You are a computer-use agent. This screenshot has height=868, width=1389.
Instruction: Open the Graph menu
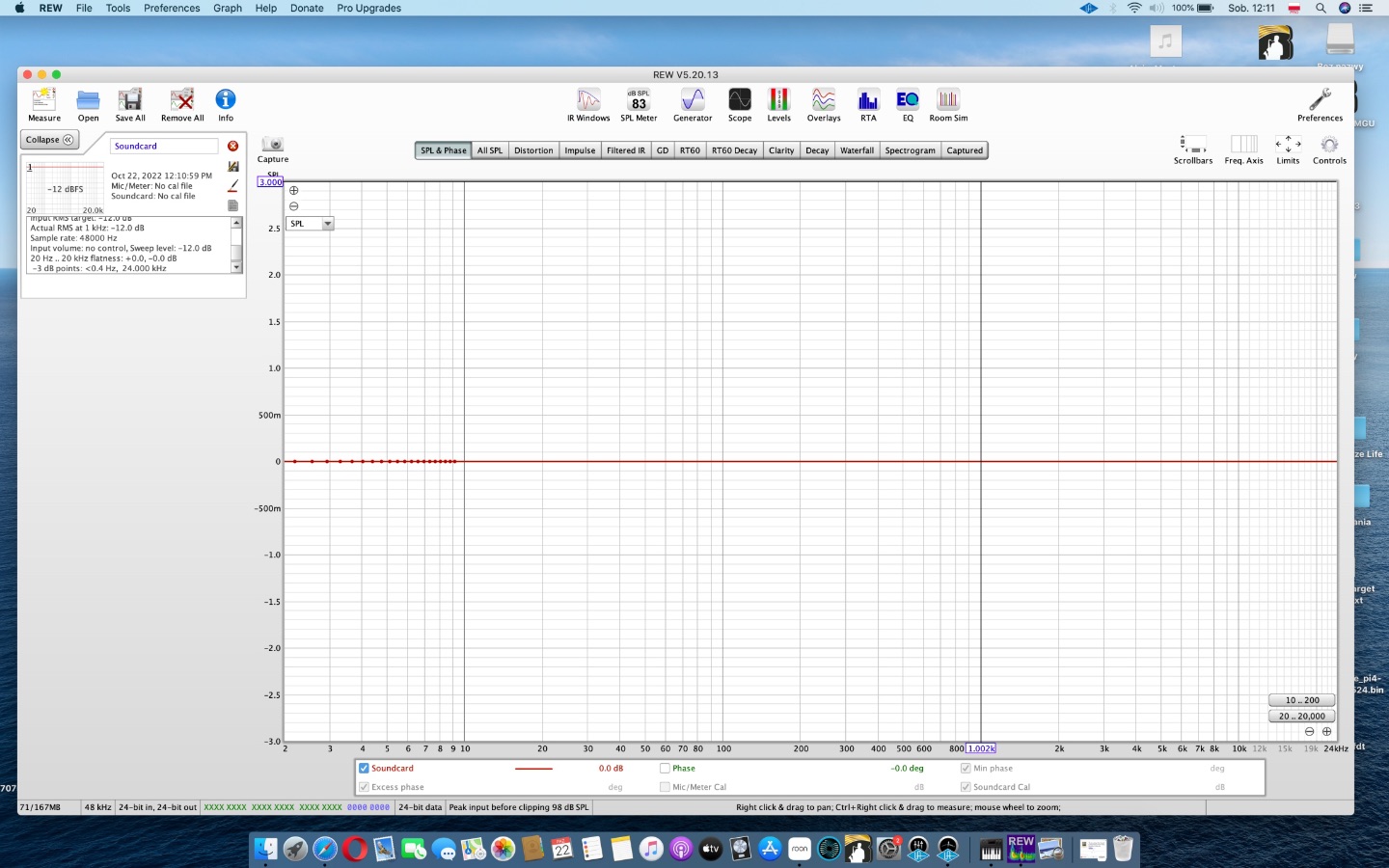(x=228, y=8)
